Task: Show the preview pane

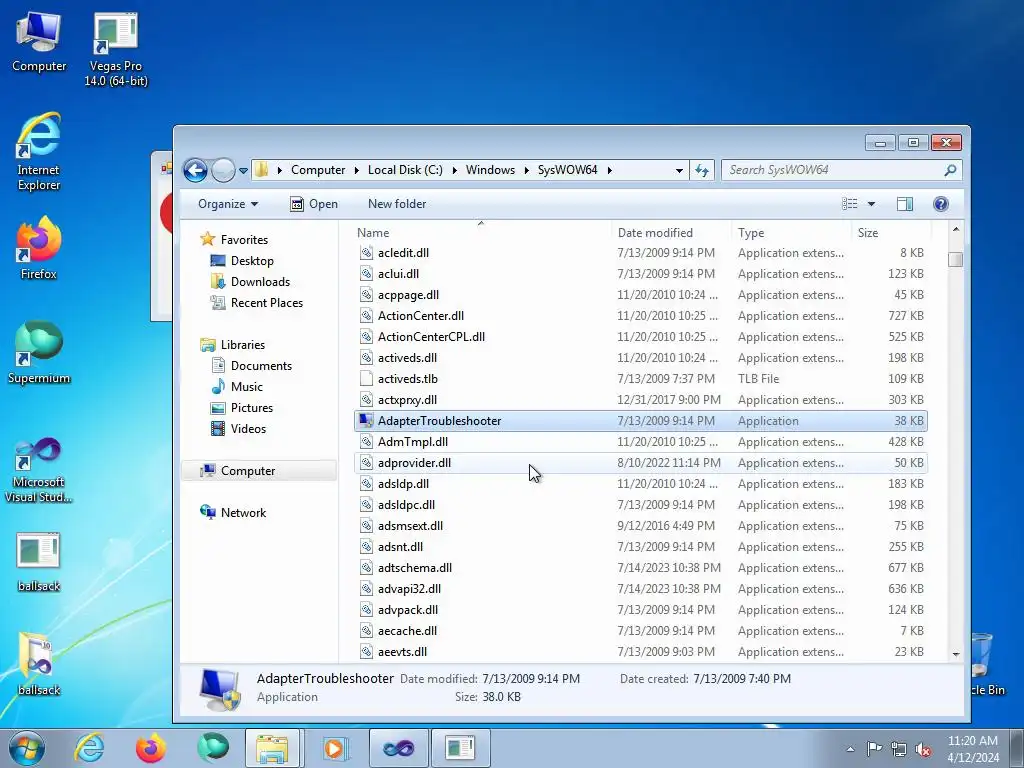Action: [905, 204]
